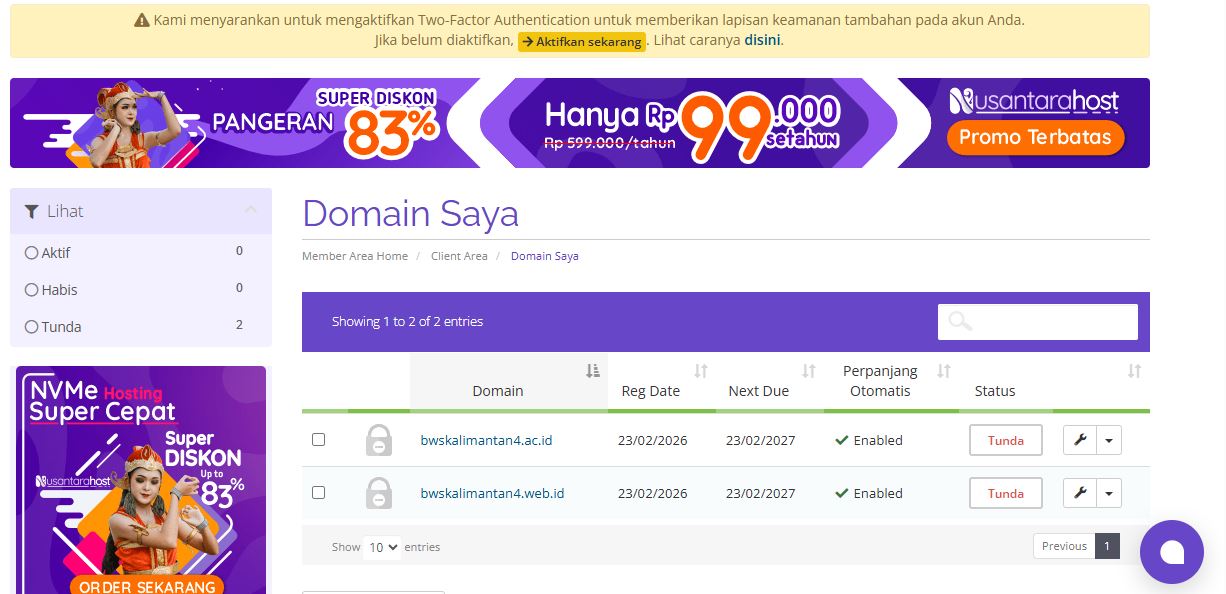Open dropdown arrow for bwskalimantan4.web.id actions

[1109, 493]
